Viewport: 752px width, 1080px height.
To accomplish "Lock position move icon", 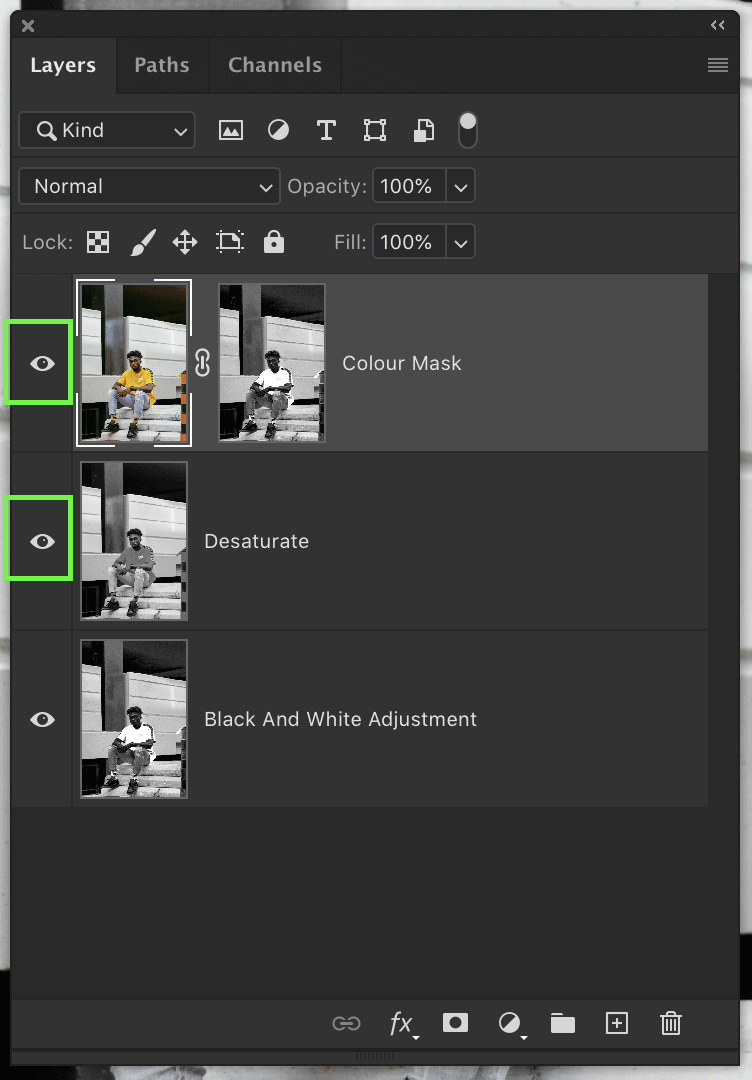I will point(185,242).
